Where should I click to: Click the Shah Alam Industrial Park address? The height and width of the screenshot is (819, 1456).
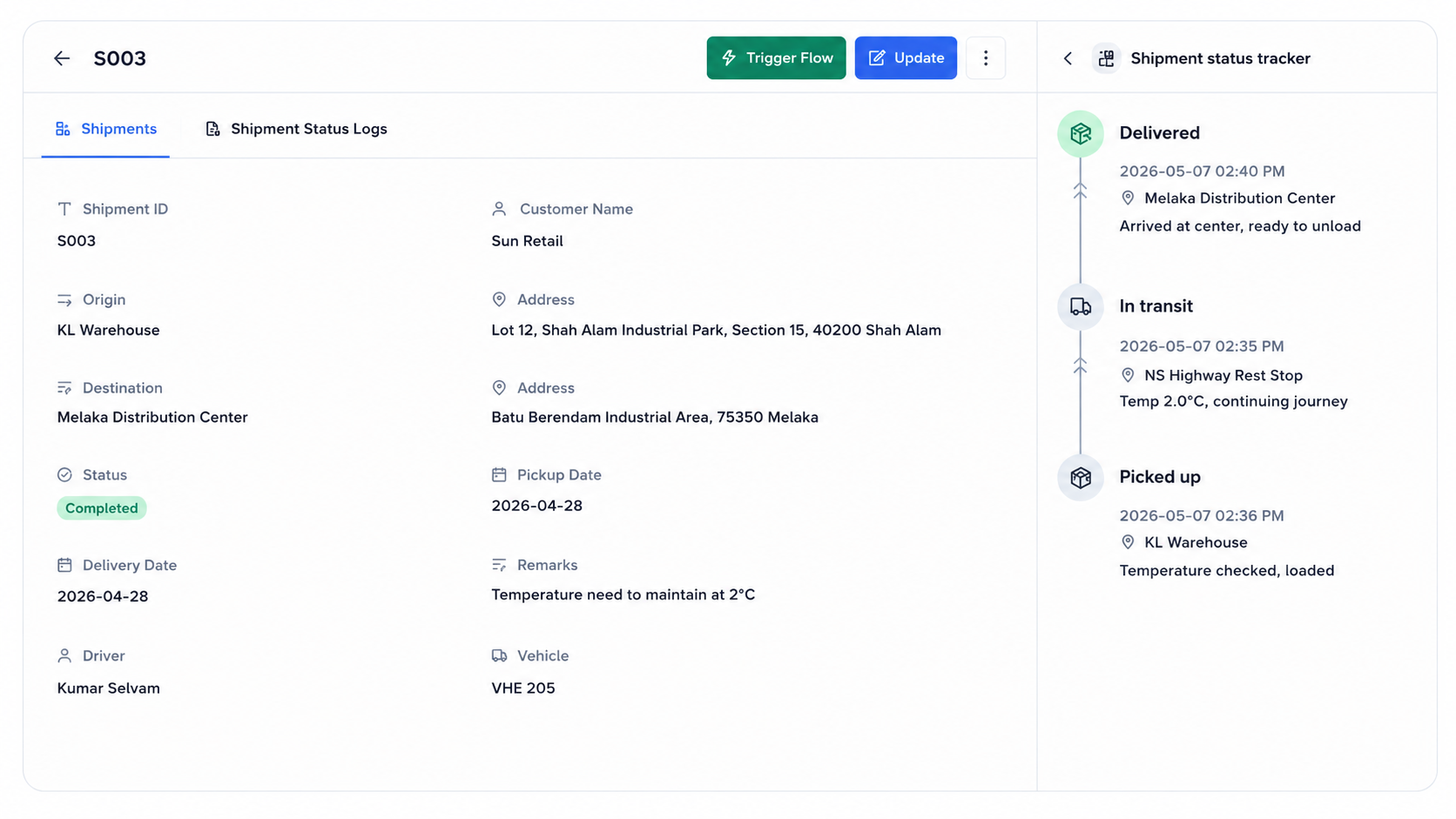tap(716, 331)
